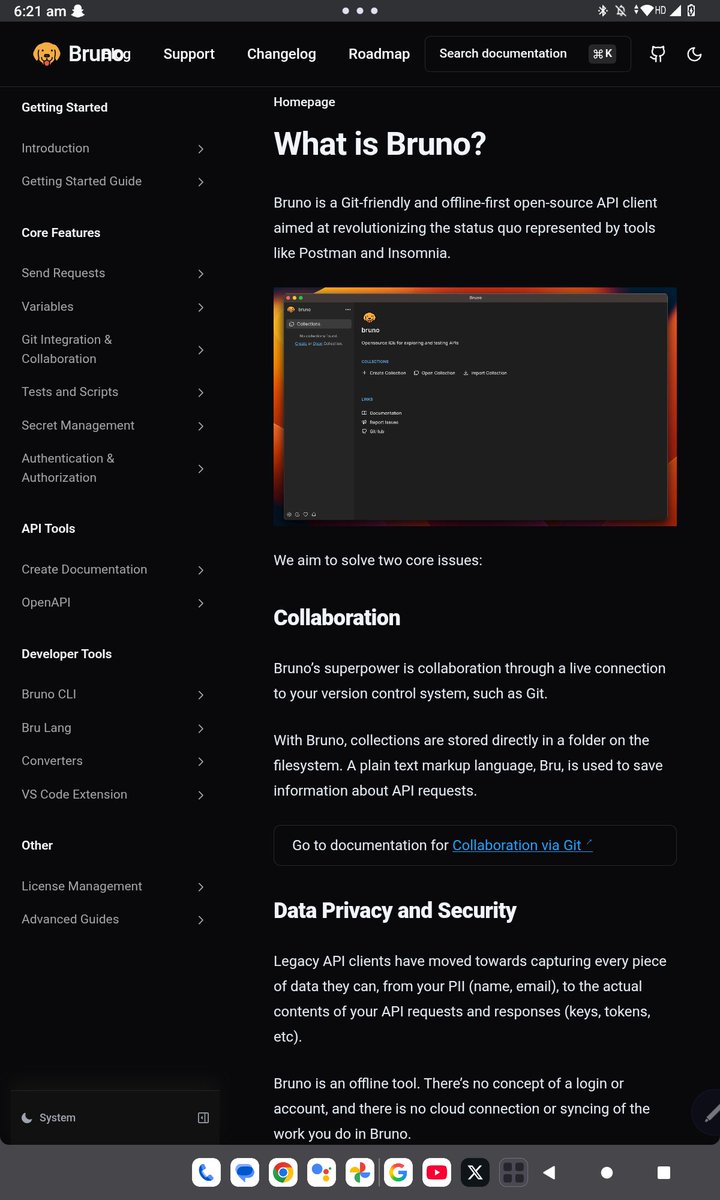Click the Data Privacy and Security heading
The width and height of the screenshot is (720, 1200).
395,910
